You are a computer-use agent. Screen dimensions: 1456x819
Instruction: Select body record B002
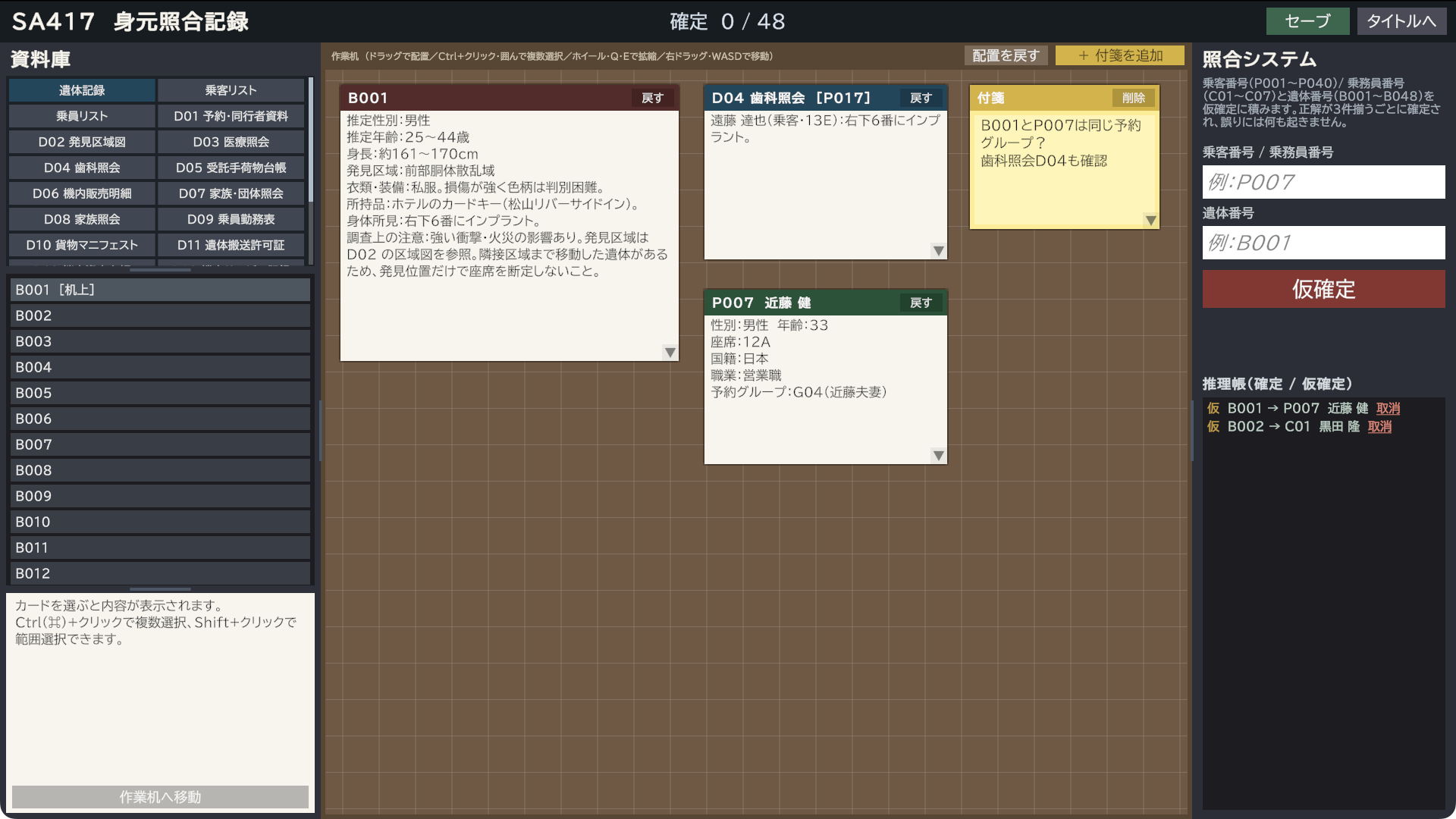[x=160, y=315]
